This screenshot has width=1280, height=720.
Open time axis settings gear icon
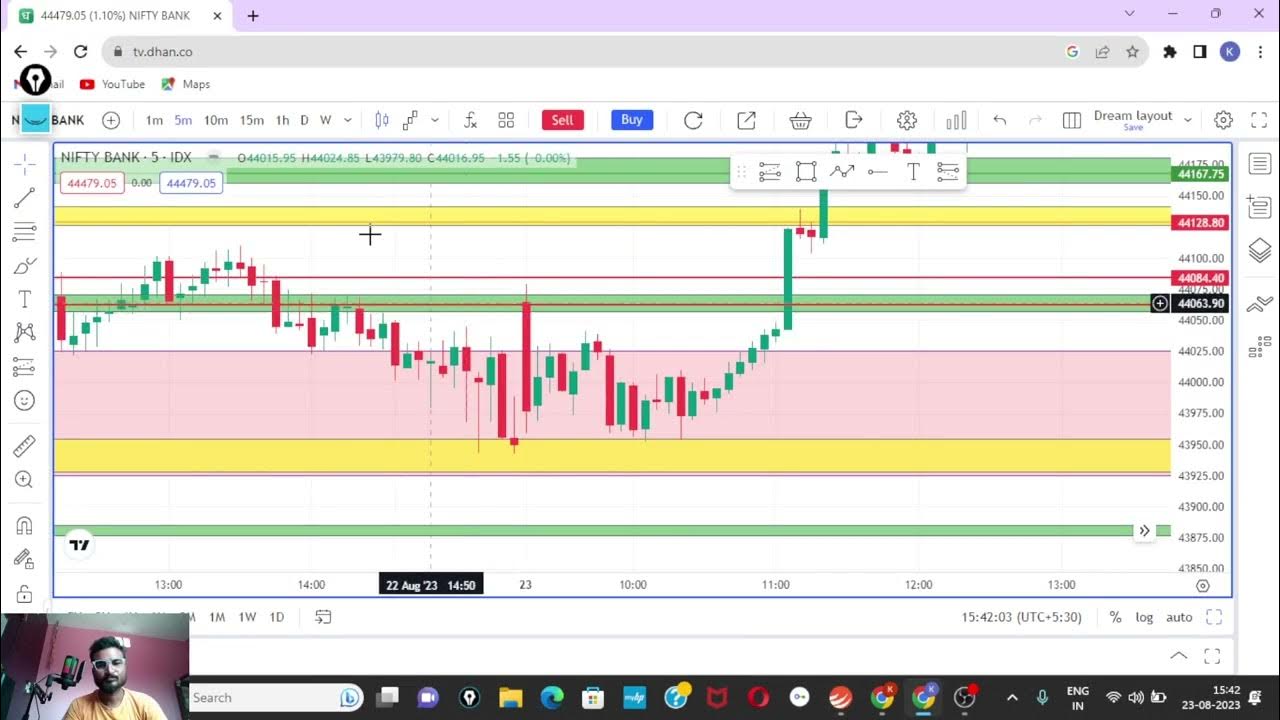point(1203,586)
